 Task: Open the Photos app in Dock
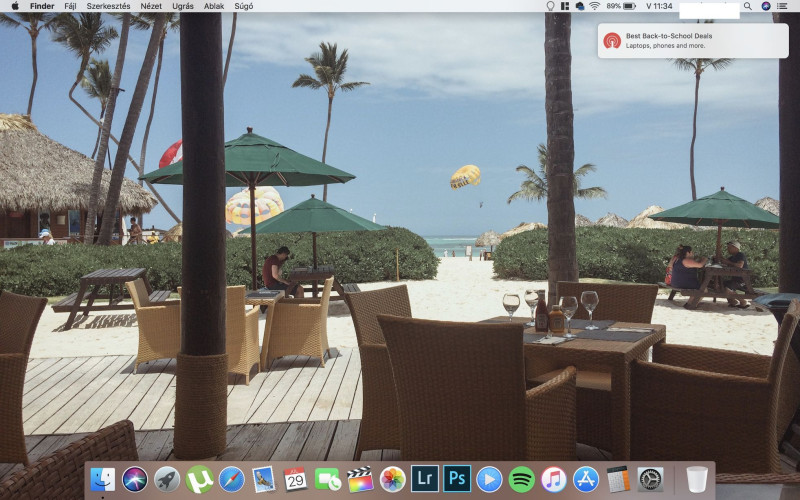[x=392, y=480]
